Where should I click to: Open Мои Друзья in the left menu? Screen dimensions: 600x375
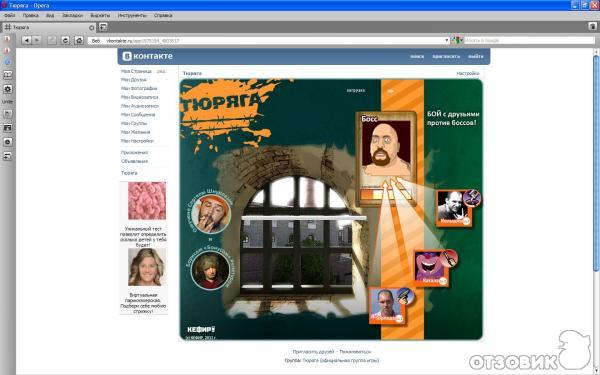134,80
